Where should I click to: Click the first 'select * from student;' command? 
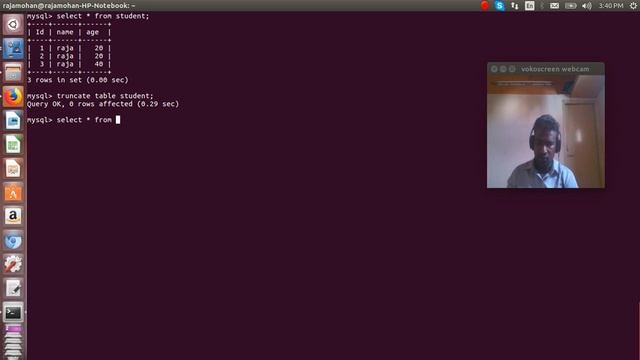88,16
